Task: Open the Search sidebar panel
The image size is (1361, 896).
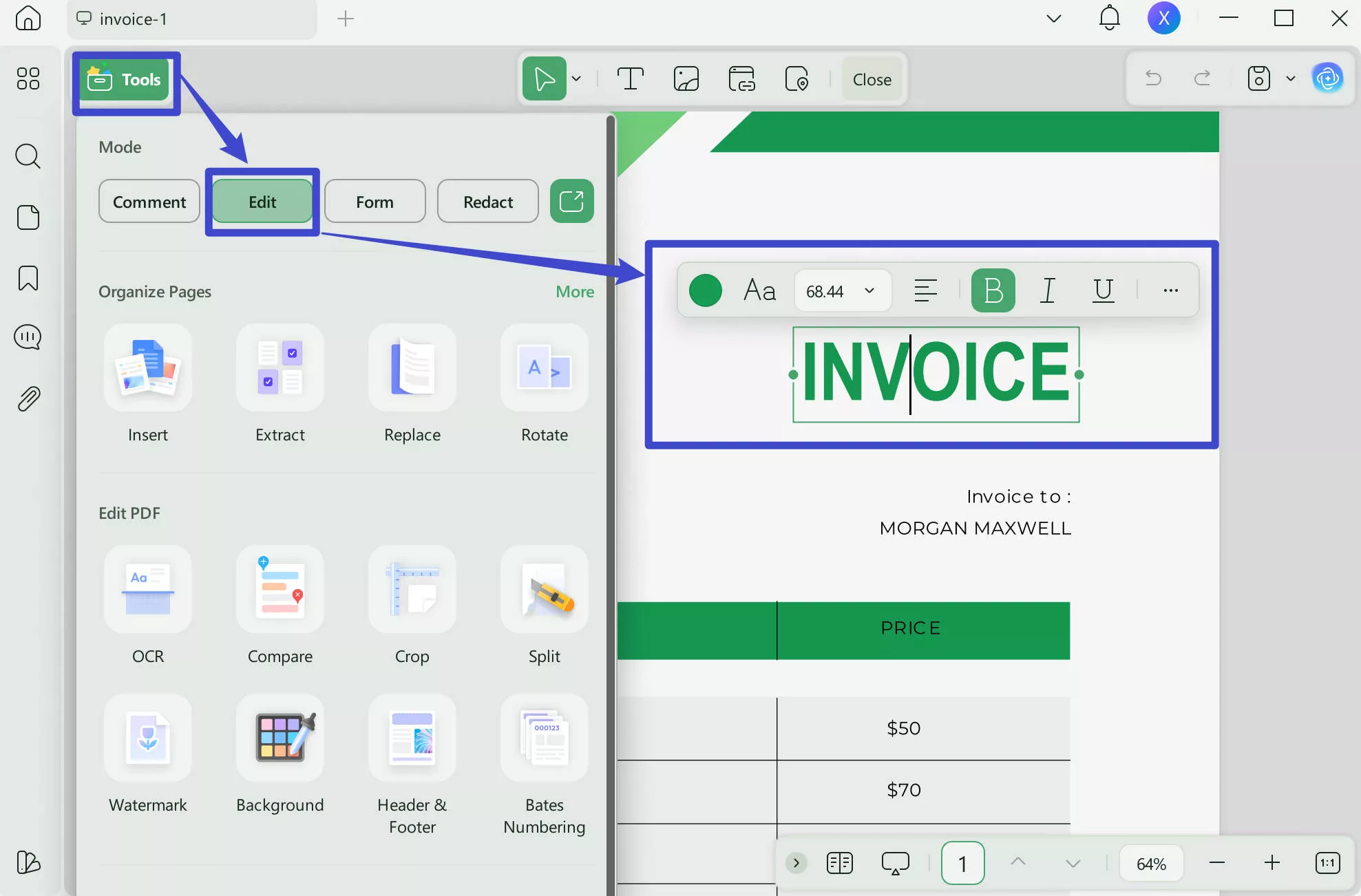Action: [28, 156]
